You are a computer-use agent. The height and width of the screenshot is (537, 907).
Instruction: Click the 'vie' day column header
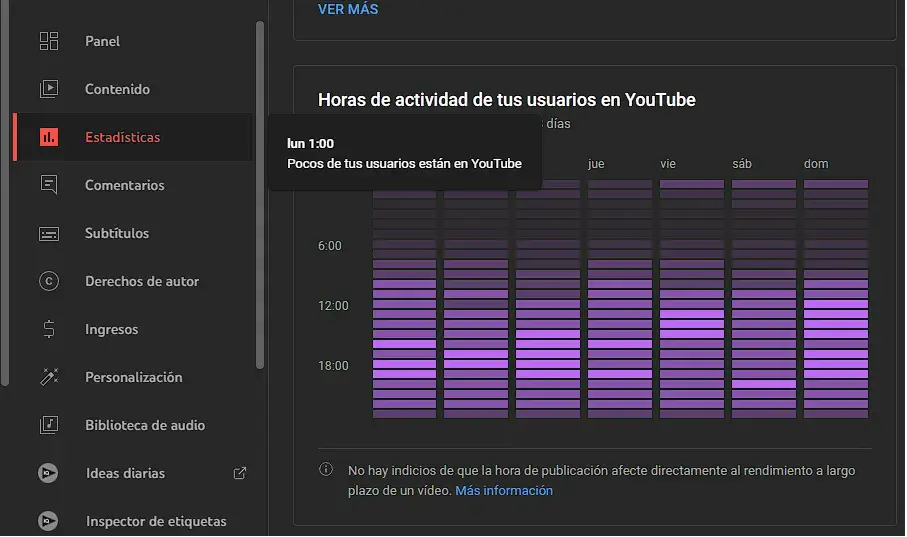click(668, 164)
